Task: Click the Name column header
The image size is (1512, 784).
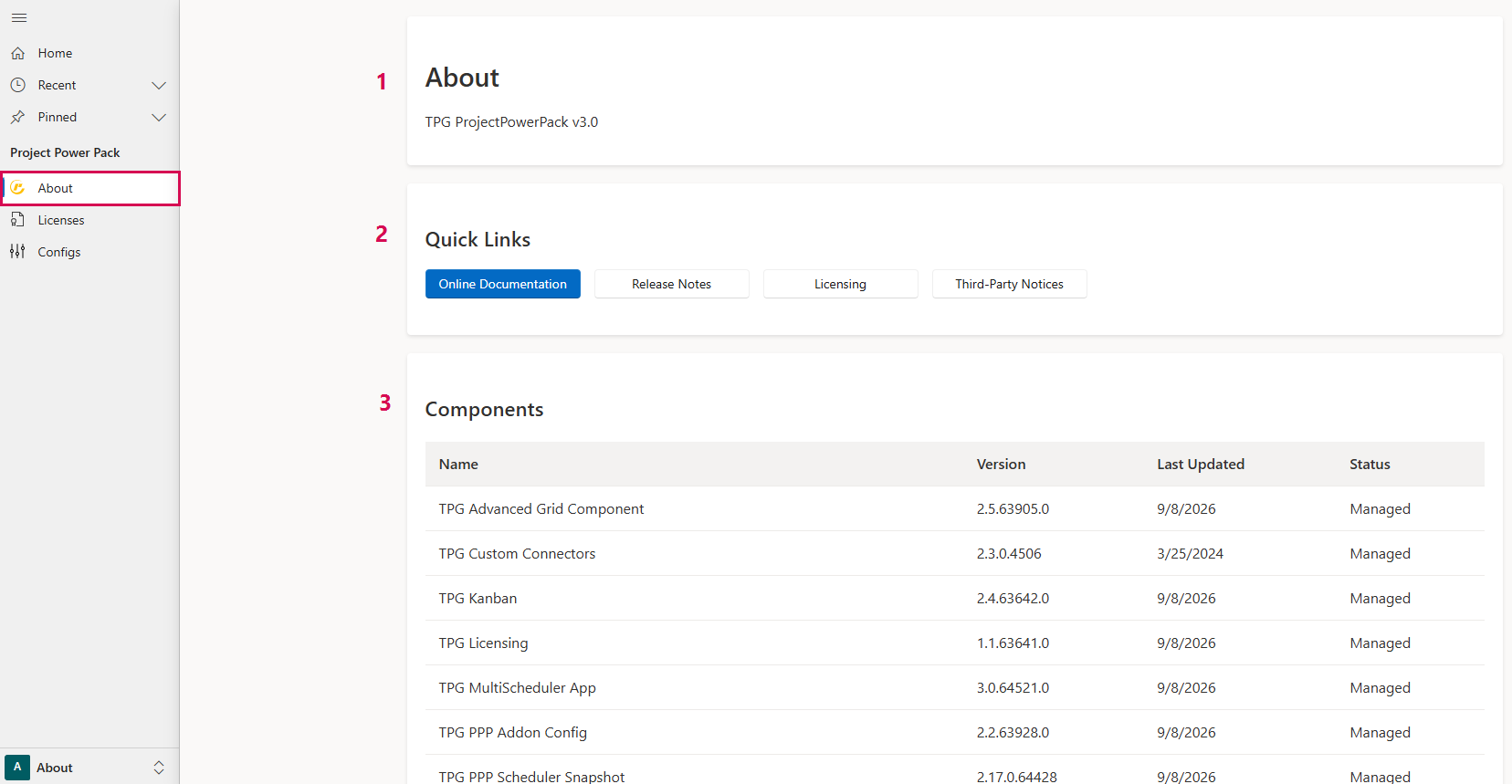Action: 458,465
